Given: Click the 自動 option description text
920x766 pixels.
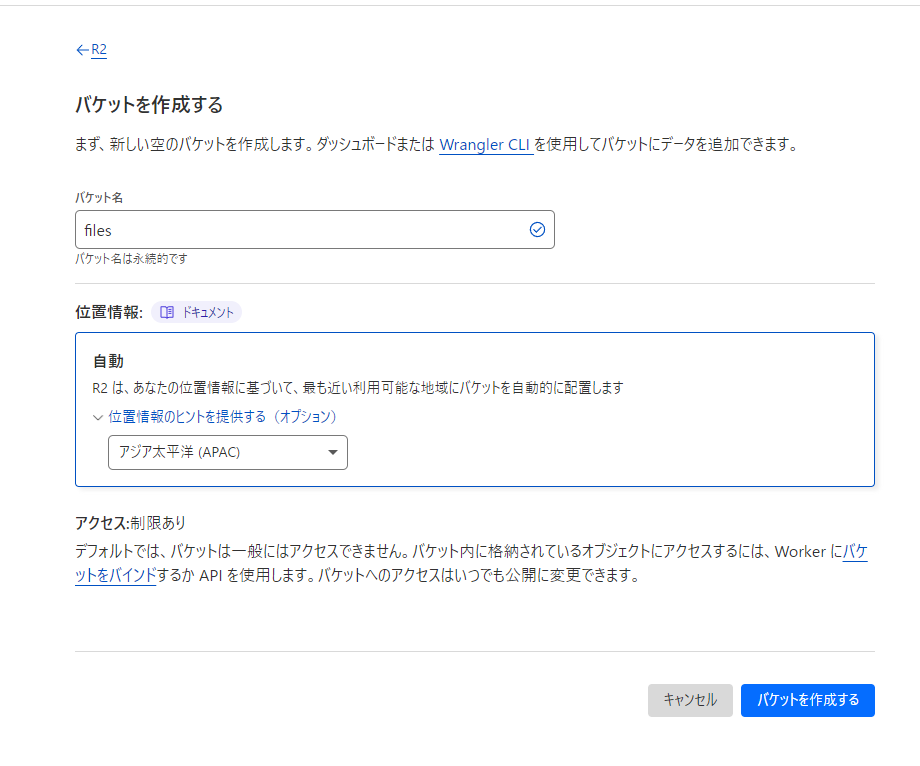Looking at the screenshot, I should pyautogui.click(x=357, y=388).
